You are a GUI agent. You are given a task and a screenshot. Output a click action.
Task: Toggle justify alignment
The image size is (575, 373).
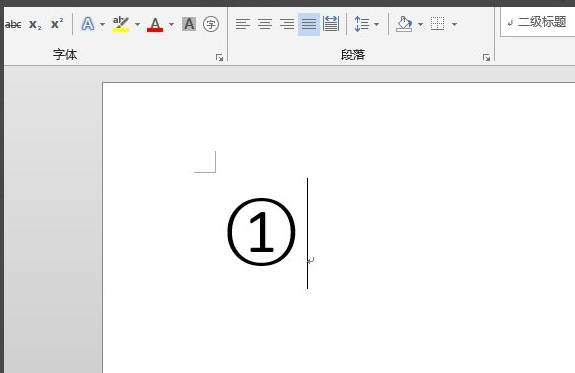(x=309, y=24)
